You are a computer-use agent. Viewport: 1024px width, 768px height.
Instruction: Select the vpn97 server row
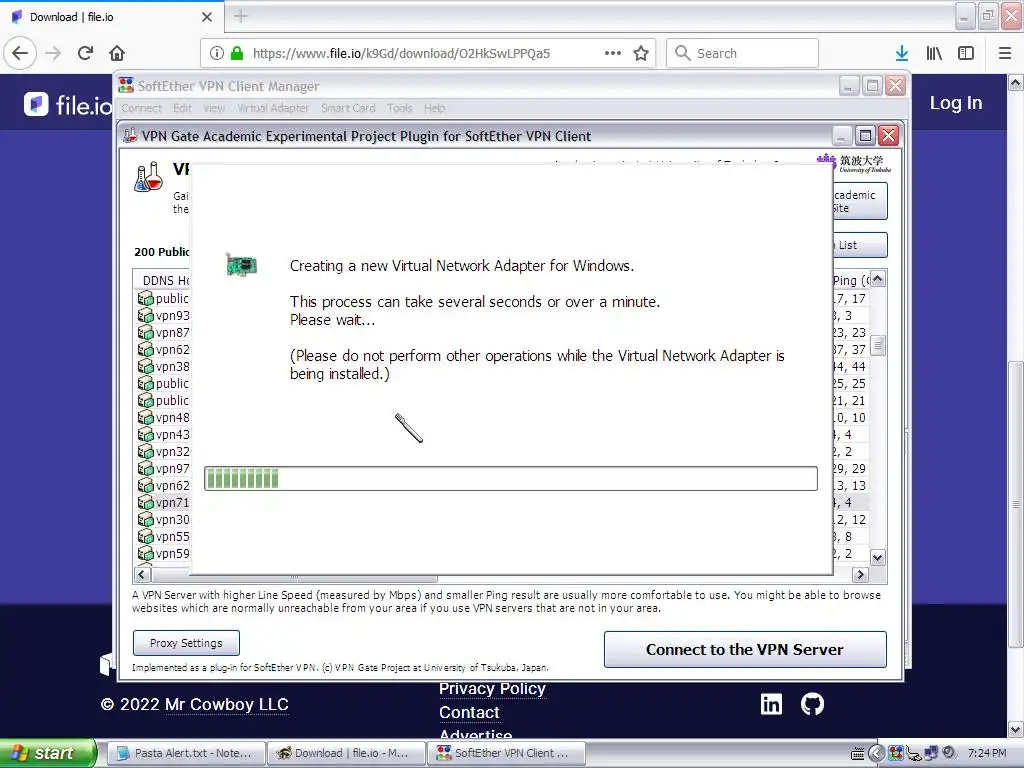163,469
